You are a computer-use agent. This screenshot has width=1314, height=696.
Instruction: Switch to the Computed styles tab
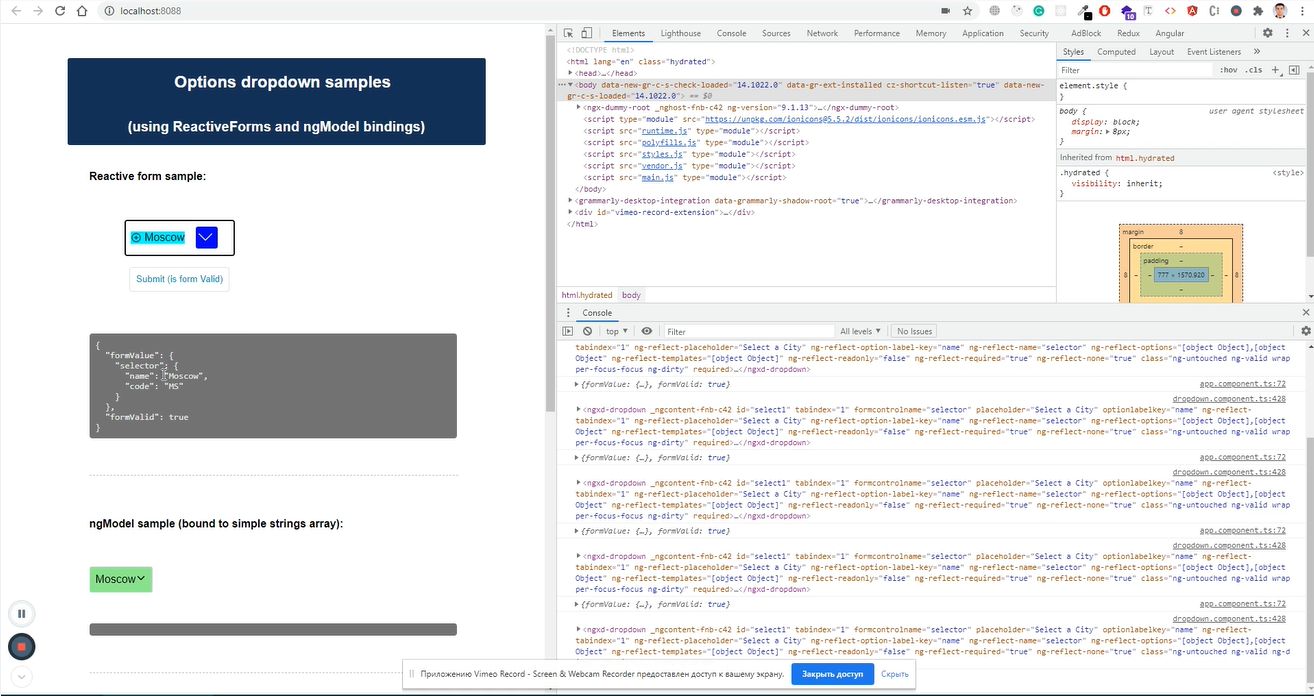pyautogui.click(x=1116, y=52)
